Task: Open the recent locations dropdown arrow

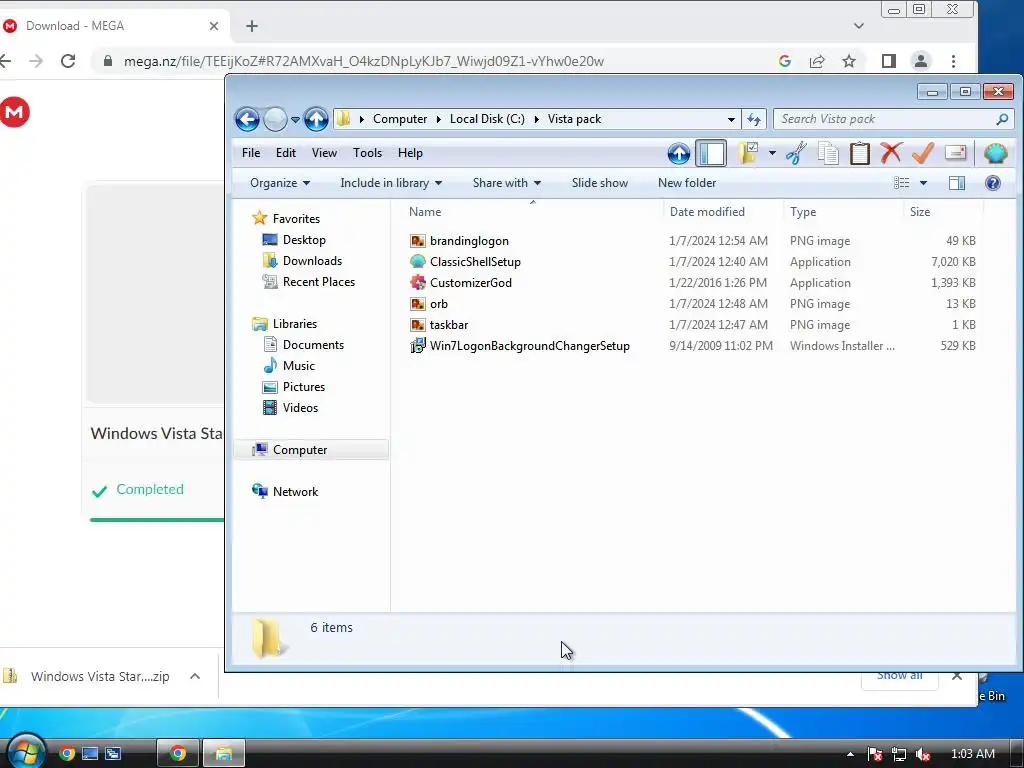Action: tap(295, 120)
